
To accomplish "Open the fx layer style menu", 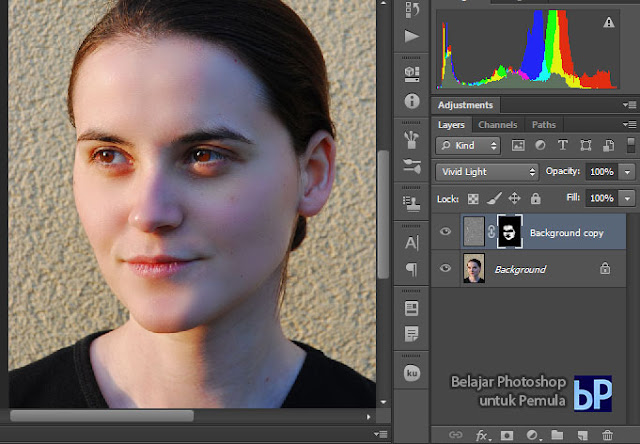I will tap(482, 435).
